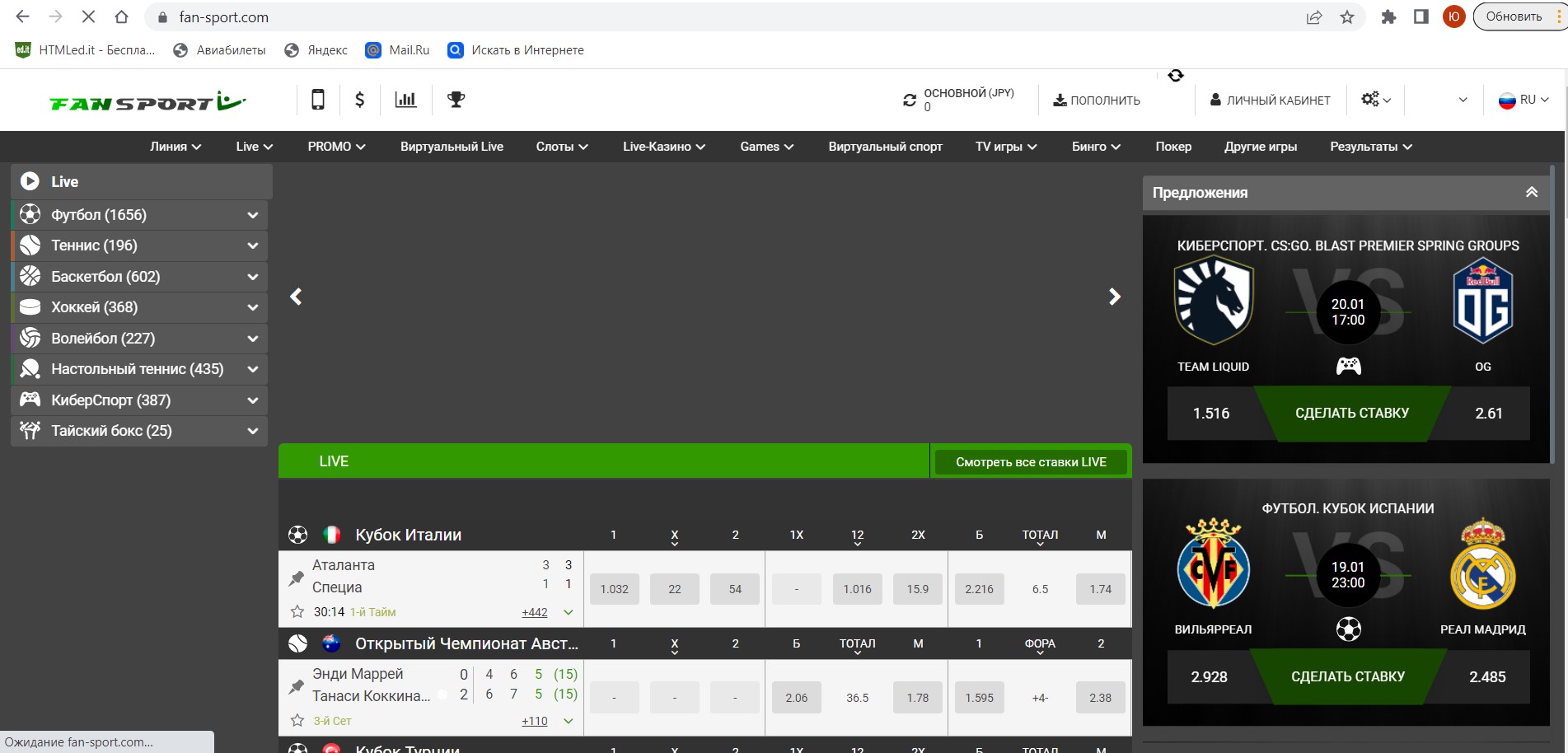Image resolution: width=1568 pixels, height=753 pixels.
Task: Click the mobile phone icon in header
Action: [317, 100]
